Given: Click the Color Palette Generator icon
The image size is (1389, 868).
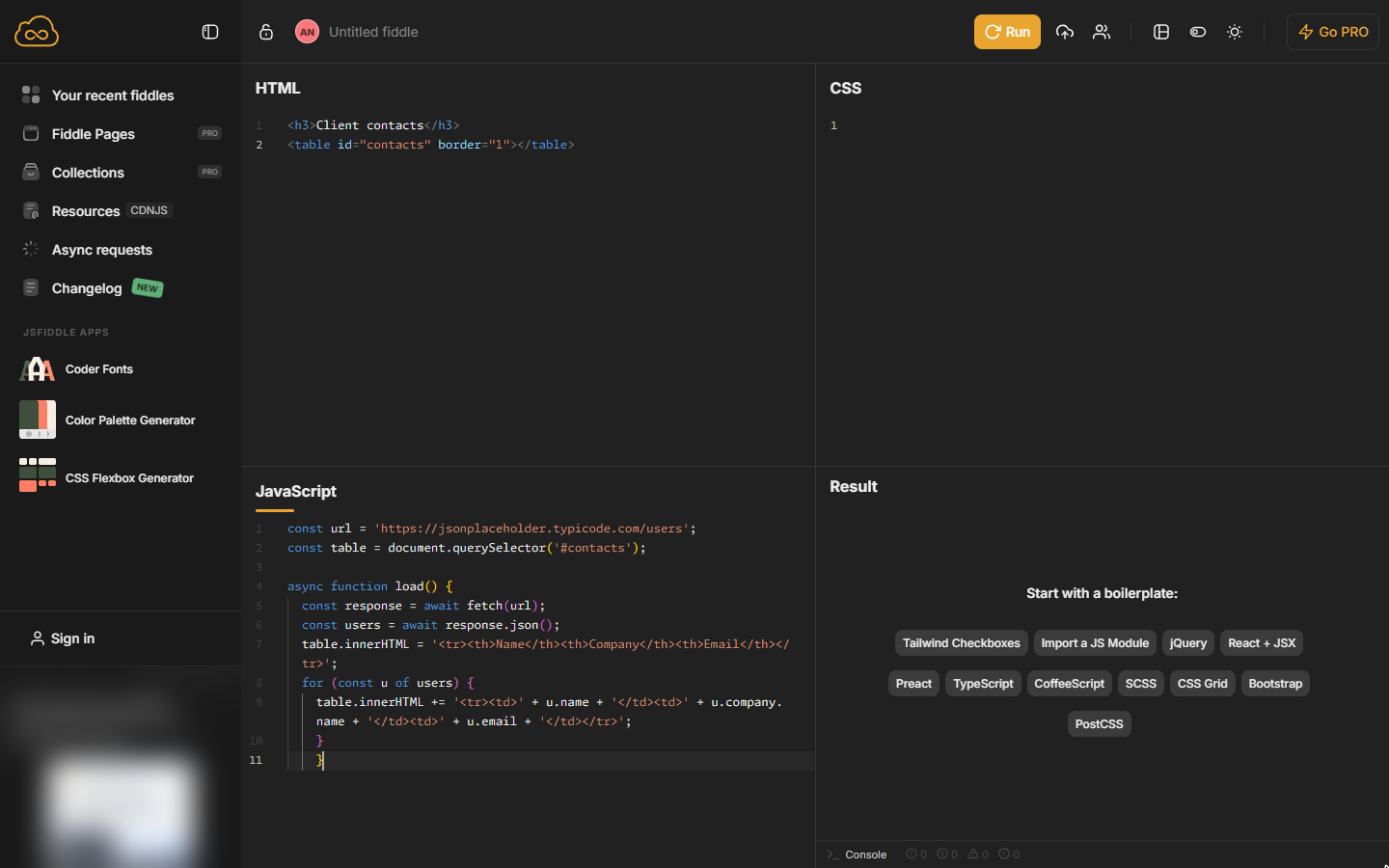Looking at the screenshot, I should tap(37, 420).
